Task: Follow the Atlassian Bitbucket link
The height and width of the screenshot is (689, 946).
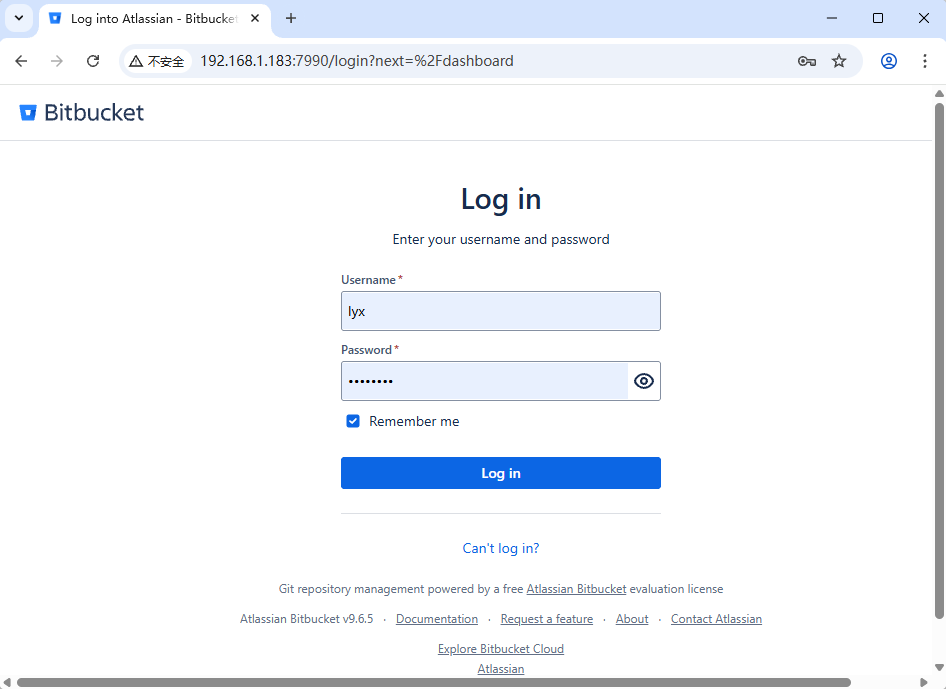Action: click(x=576, y=589)
